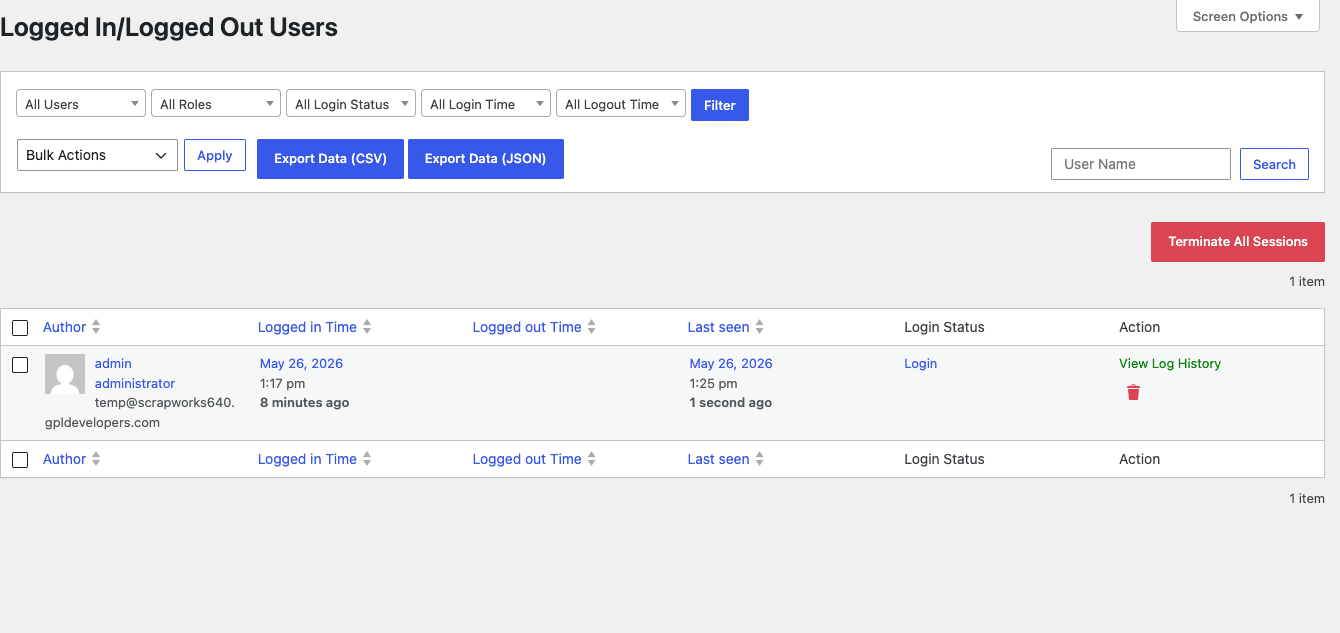Viewport: 1340px width, 633px height.
Task: Select the '1 second ago' text
Action: point(731,403)
